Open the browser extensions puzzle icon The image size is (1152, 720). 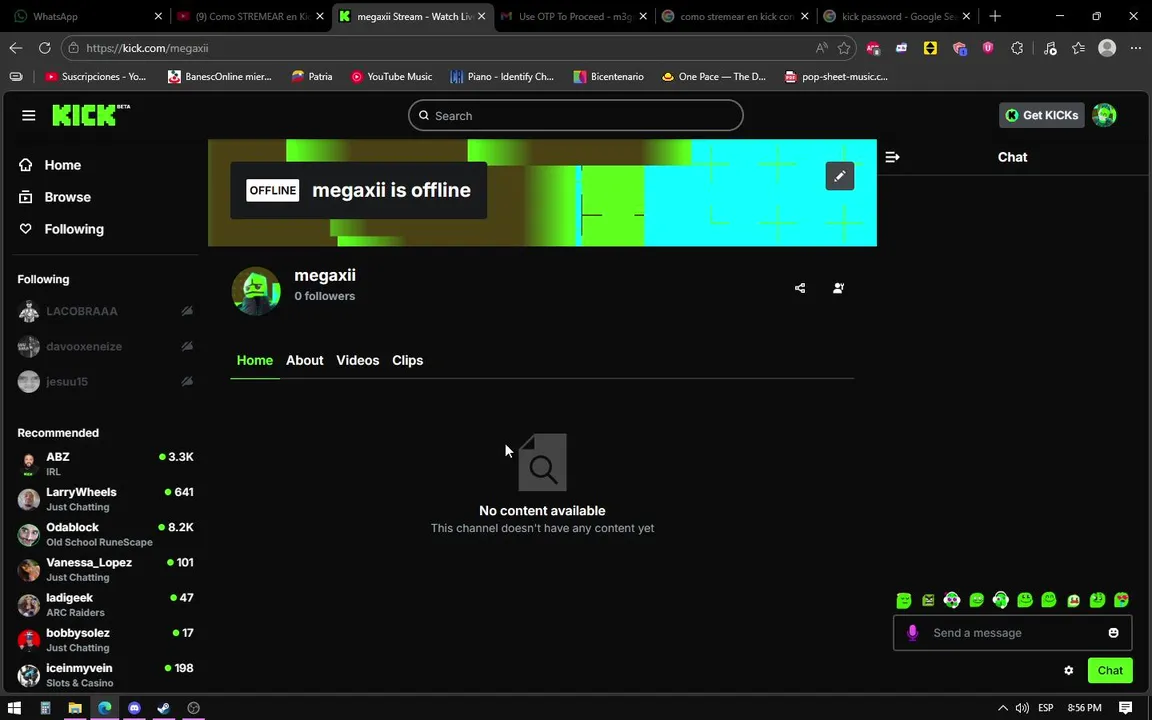point(1017,48)
